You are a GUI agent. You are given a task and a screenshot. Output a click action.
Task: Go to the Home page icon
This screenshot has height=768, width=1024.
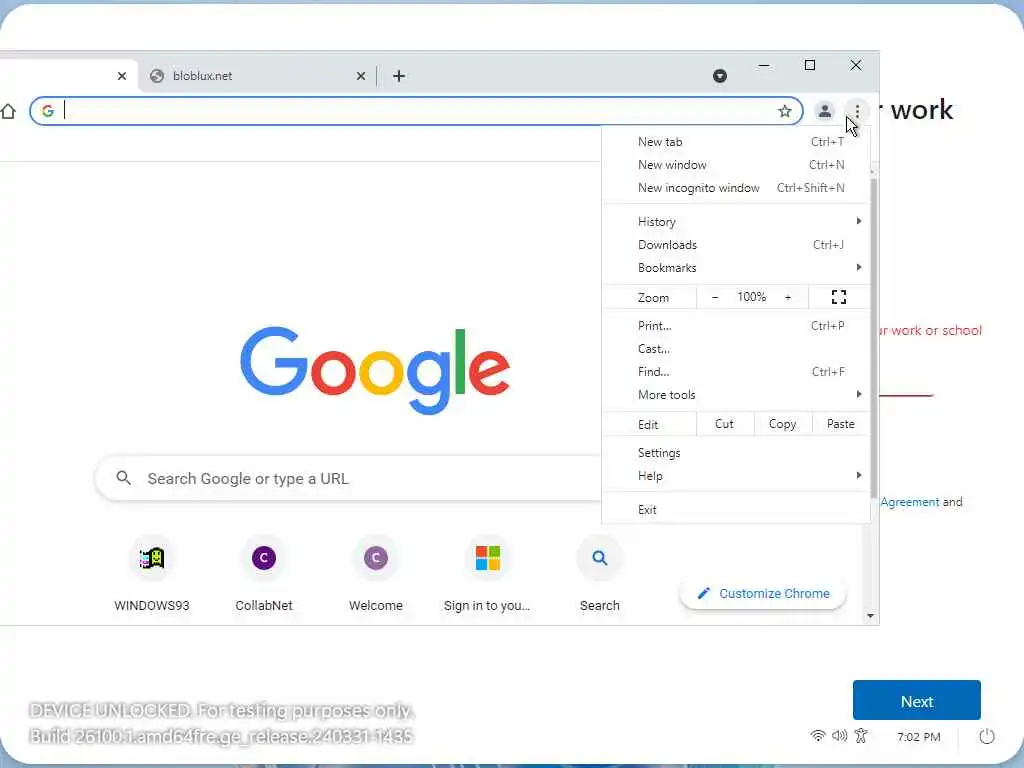point(8,111)
